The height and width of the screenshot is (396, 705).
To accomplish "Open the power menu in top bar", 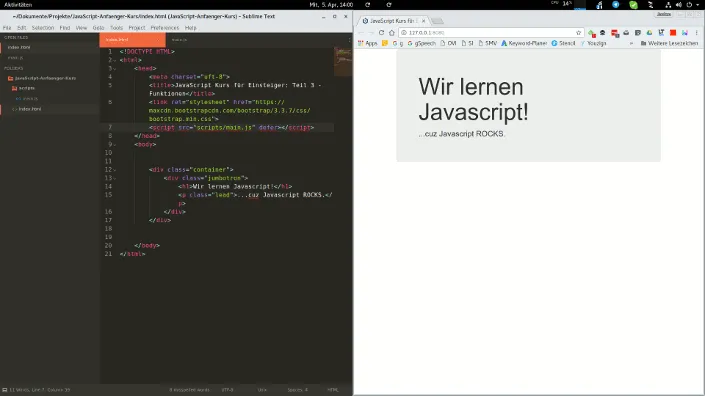I will pos(691,4).
